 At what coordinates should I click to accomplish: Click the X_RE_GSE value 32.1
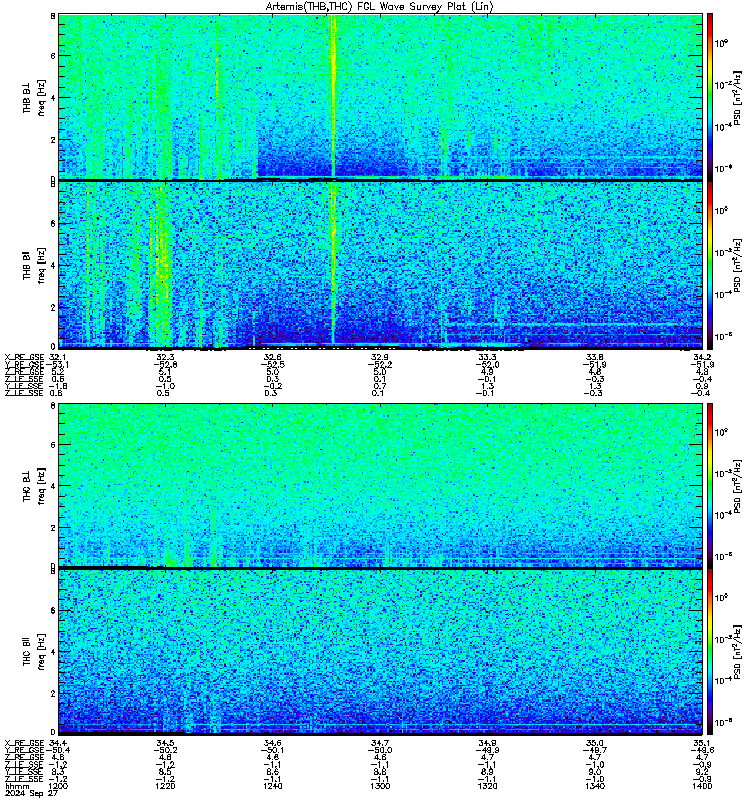pyautogui.click(x=58, y=357)
